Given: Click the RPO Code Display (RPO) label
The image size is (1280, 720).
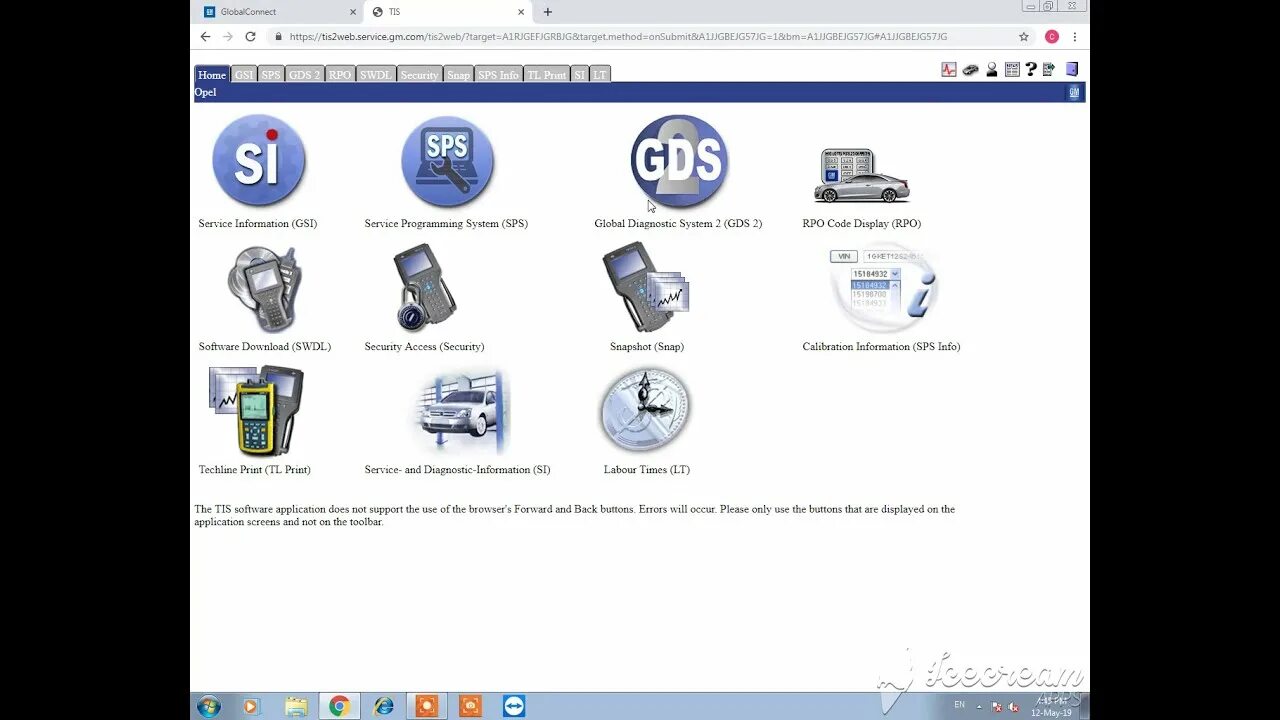Looking at the screenshot, I should [x=861, y=223].
